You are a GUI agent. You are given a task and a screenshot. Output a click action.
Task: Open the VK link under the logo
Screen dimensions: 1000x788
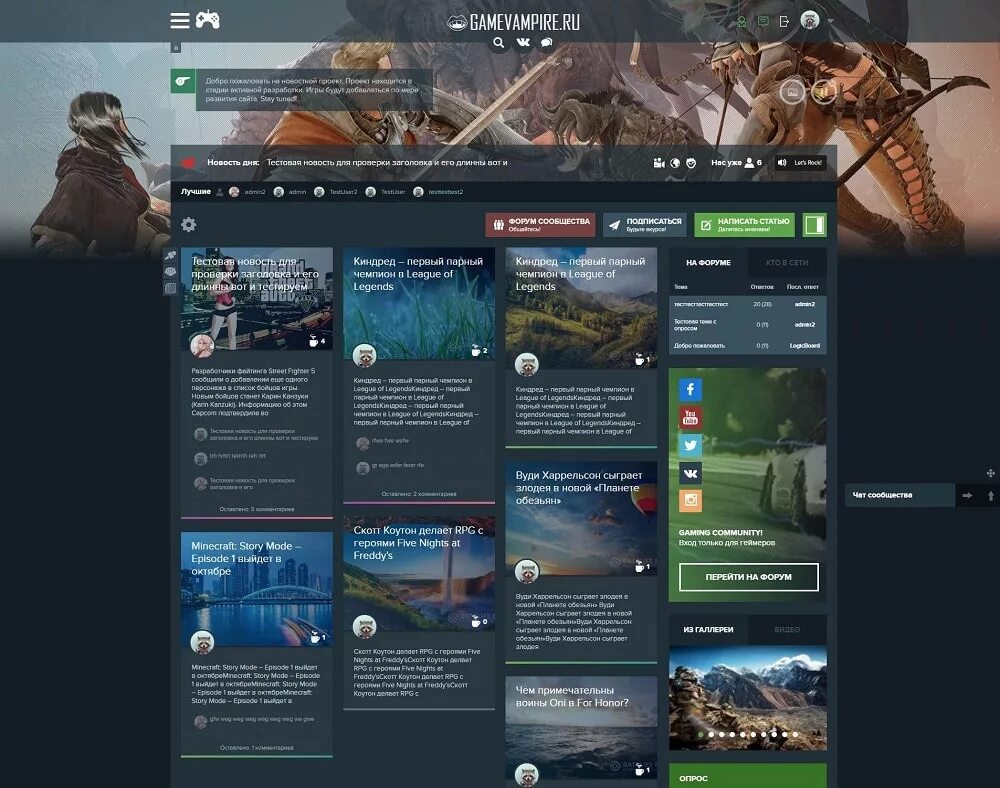pyautogui.click(x=523, y=43)
